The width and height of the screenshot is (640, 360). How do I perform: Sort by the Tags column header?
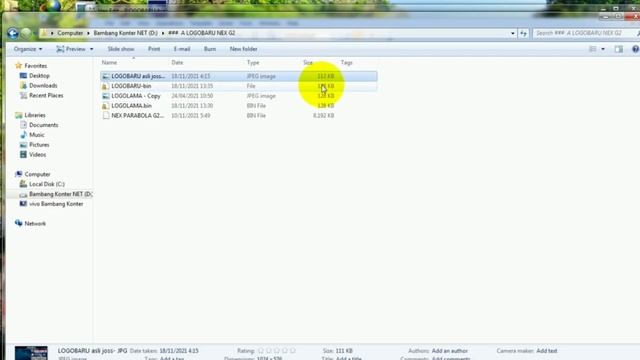[346, 62]
